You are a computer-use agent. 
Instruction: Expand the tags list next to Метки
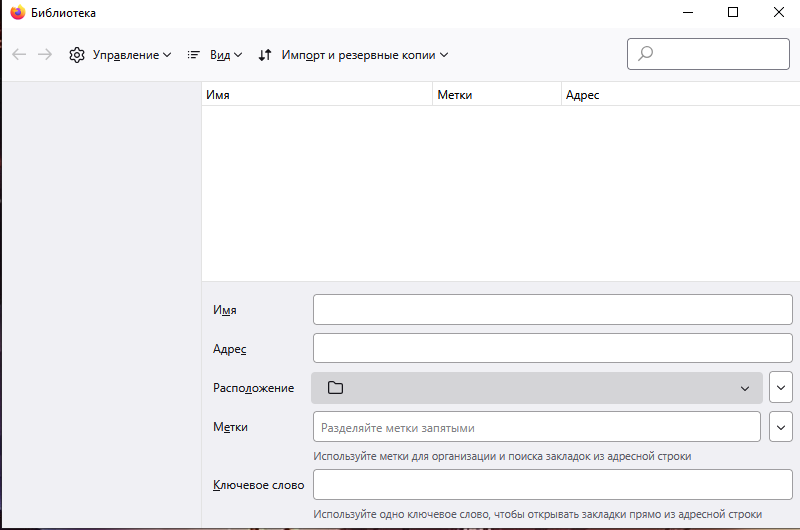point(781,427)
